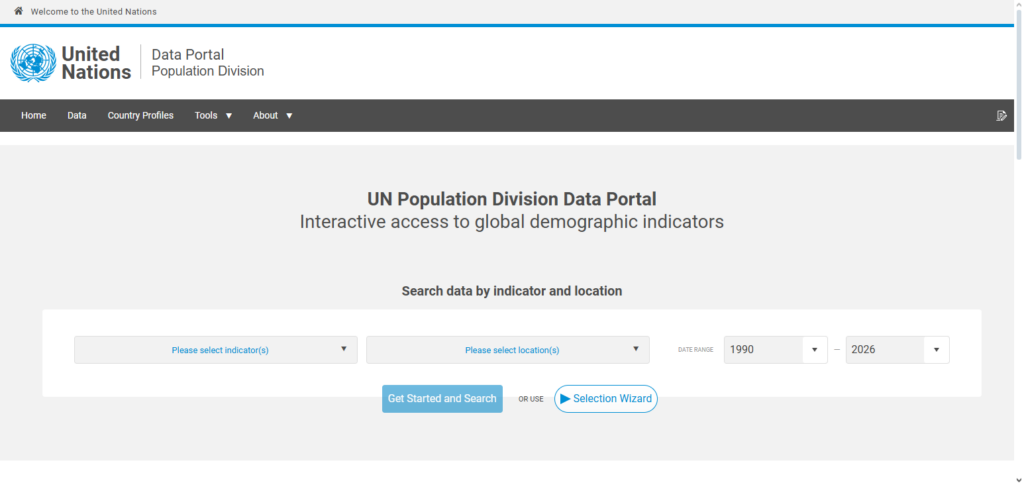This screenshot has height=485, width=1024.
Task: Click the 1990 start year field
Action: 763,350
